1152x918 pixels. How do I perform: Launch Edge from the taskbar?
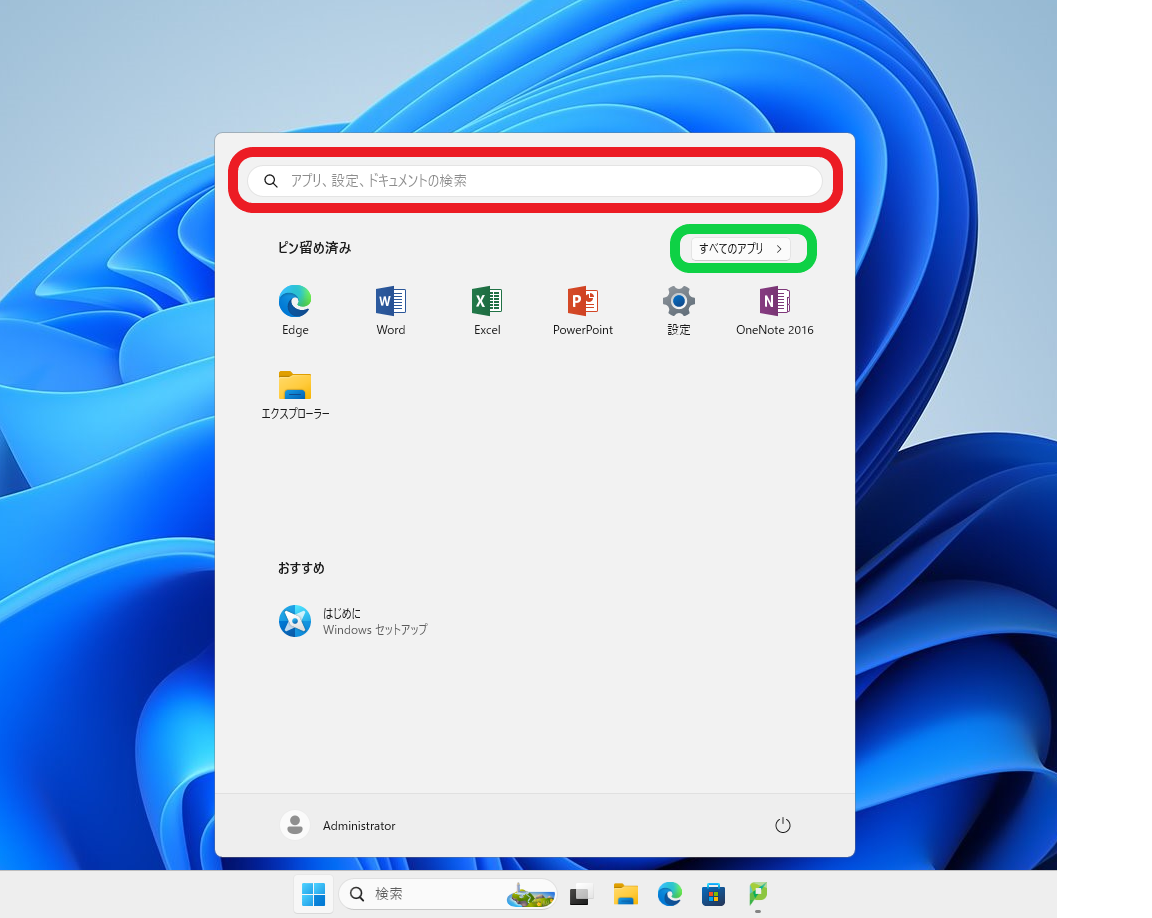point(669,894)
